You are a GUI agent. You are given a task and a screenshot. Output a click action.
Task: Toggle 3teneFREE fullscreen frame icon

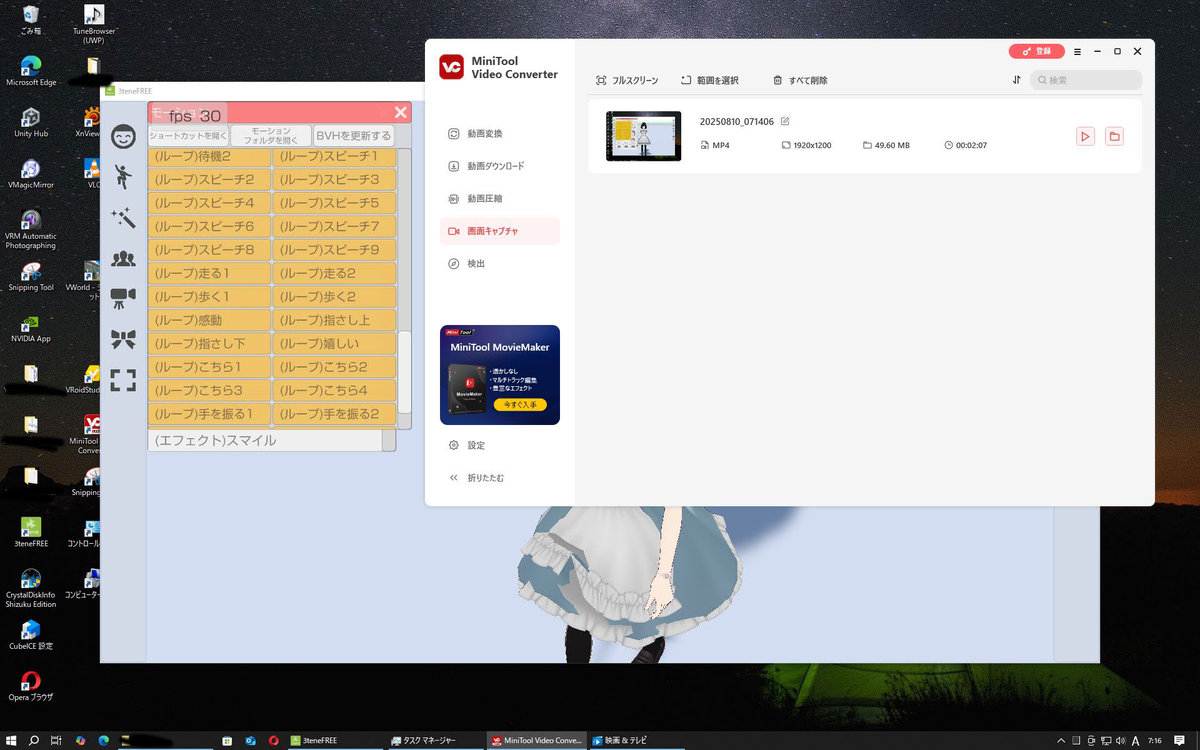point(123,380)
